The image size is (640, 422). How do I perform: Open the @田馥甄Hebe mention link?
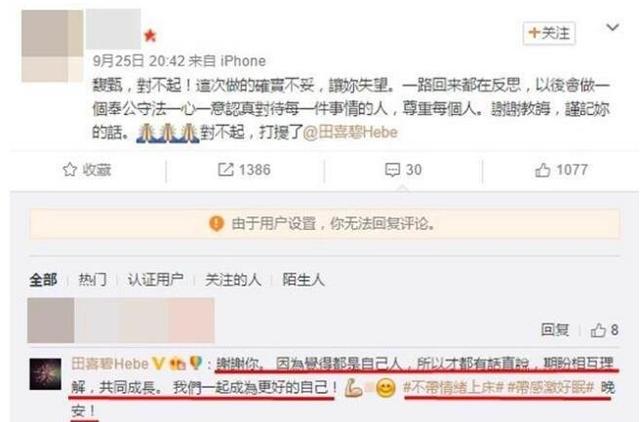[x=351, y=133]
